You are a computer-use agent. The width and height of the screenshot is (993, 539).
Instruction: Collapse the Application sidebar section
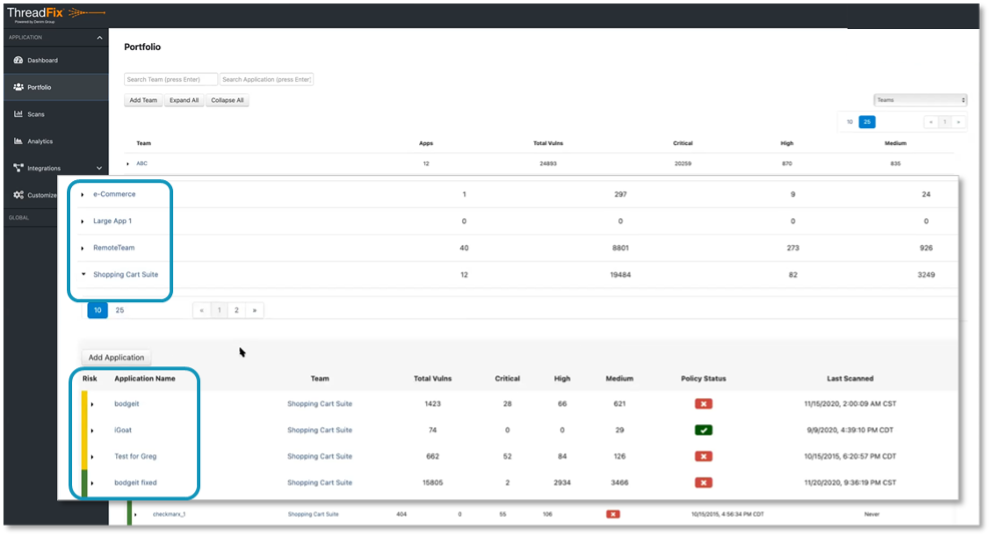pyautogui.click(x=99, y=38)
